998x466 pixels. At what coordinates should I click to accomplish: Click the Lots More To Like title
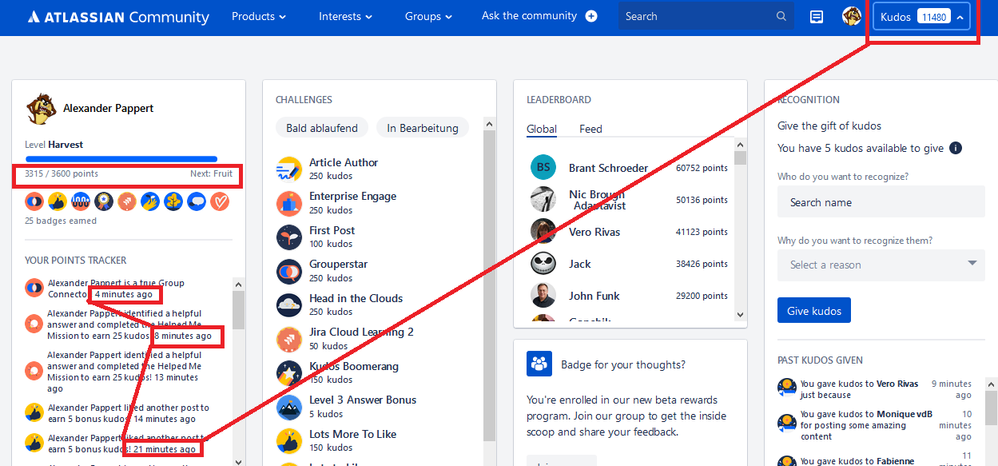pos(353,434)
